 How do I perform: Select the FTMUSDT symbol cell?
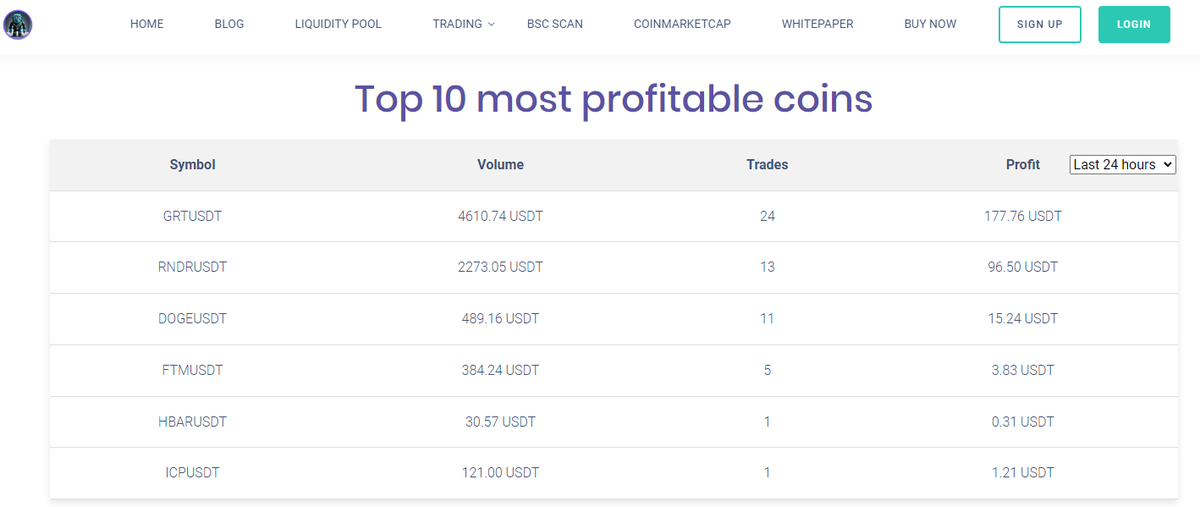click(192, 370)
